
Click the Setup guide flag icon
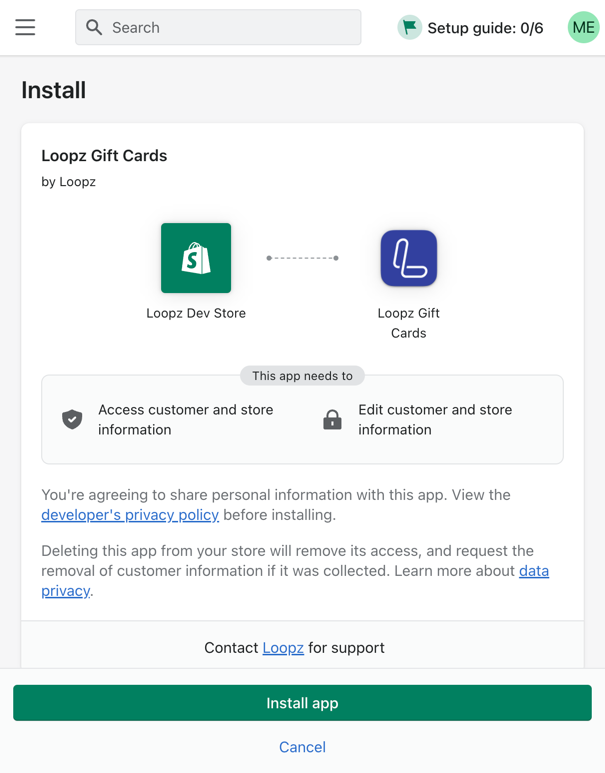[409, 27]
